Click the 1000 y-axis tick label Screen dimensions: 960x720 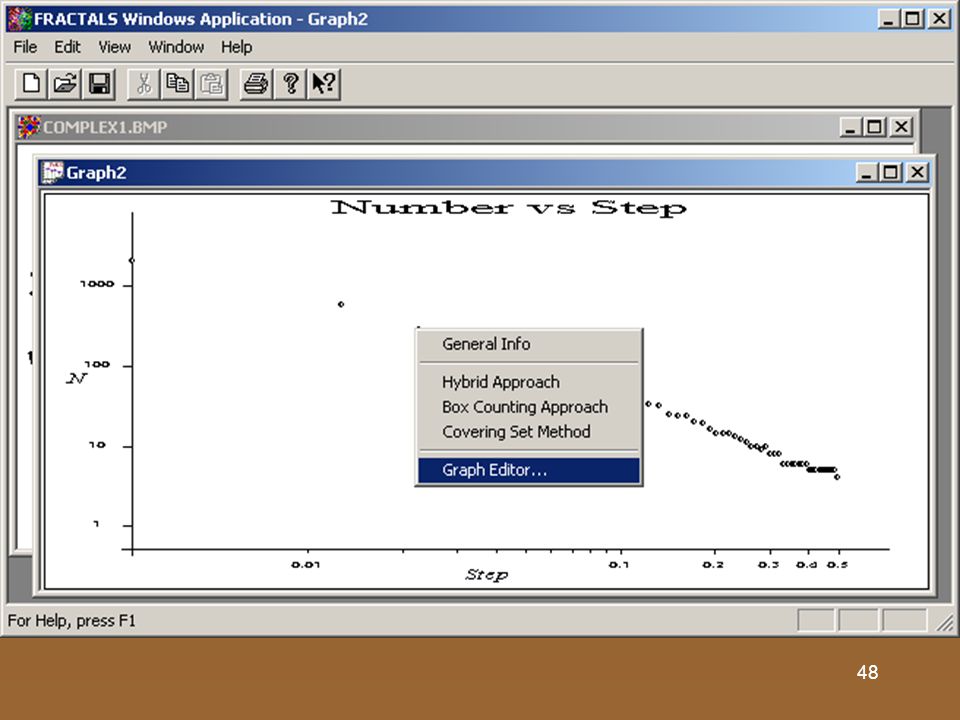(97, 284)
